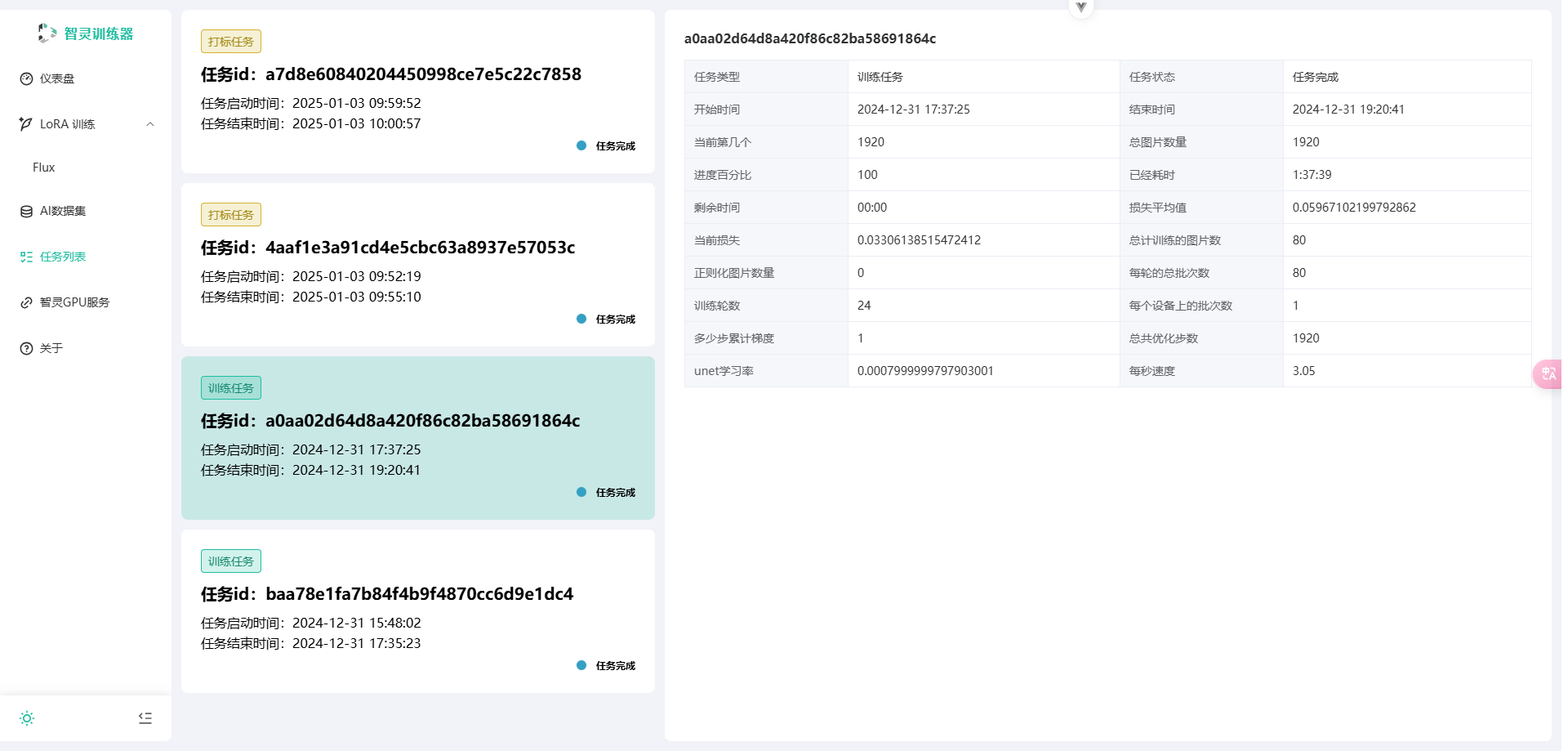Click the 任务状态 value 任务完成 in table
Screen dimensions: 1568x751
1316,77
